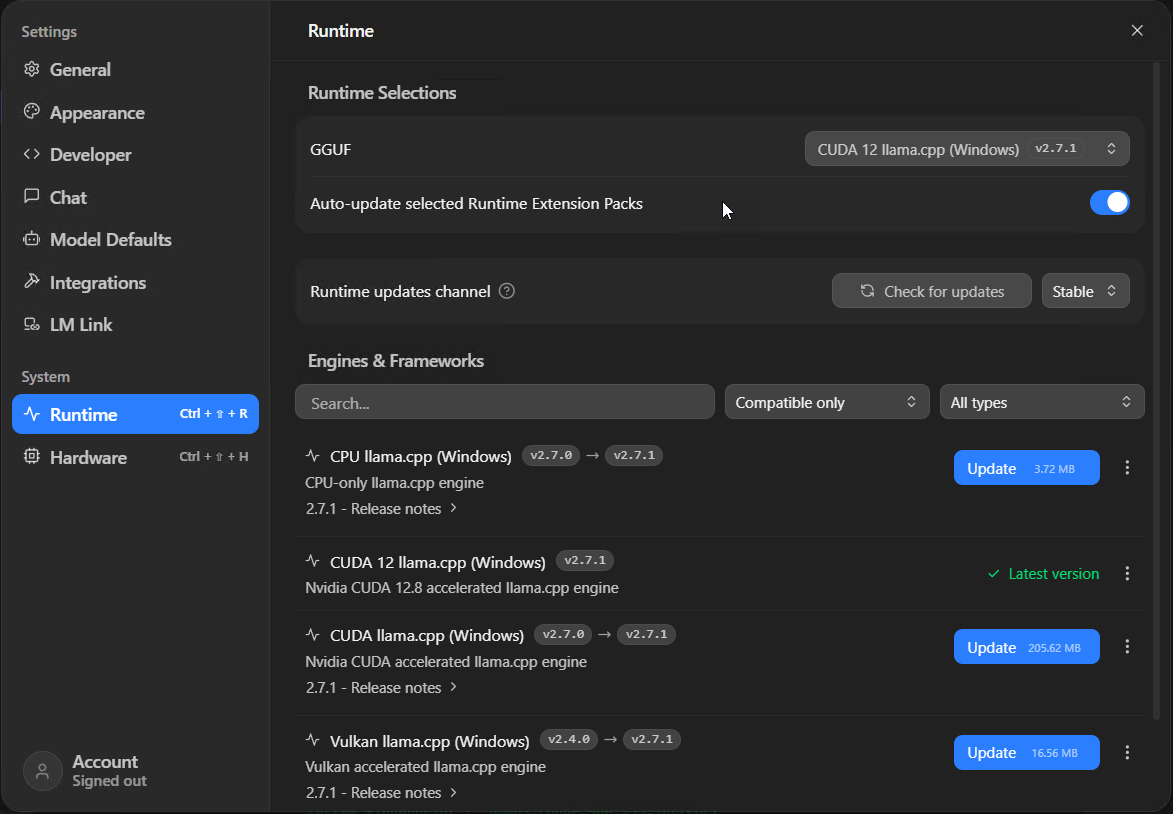The width and height of the screenshot is (1173, 814).
Task: Click the Engines & Frameworks search field
Action: click(505, 401)
